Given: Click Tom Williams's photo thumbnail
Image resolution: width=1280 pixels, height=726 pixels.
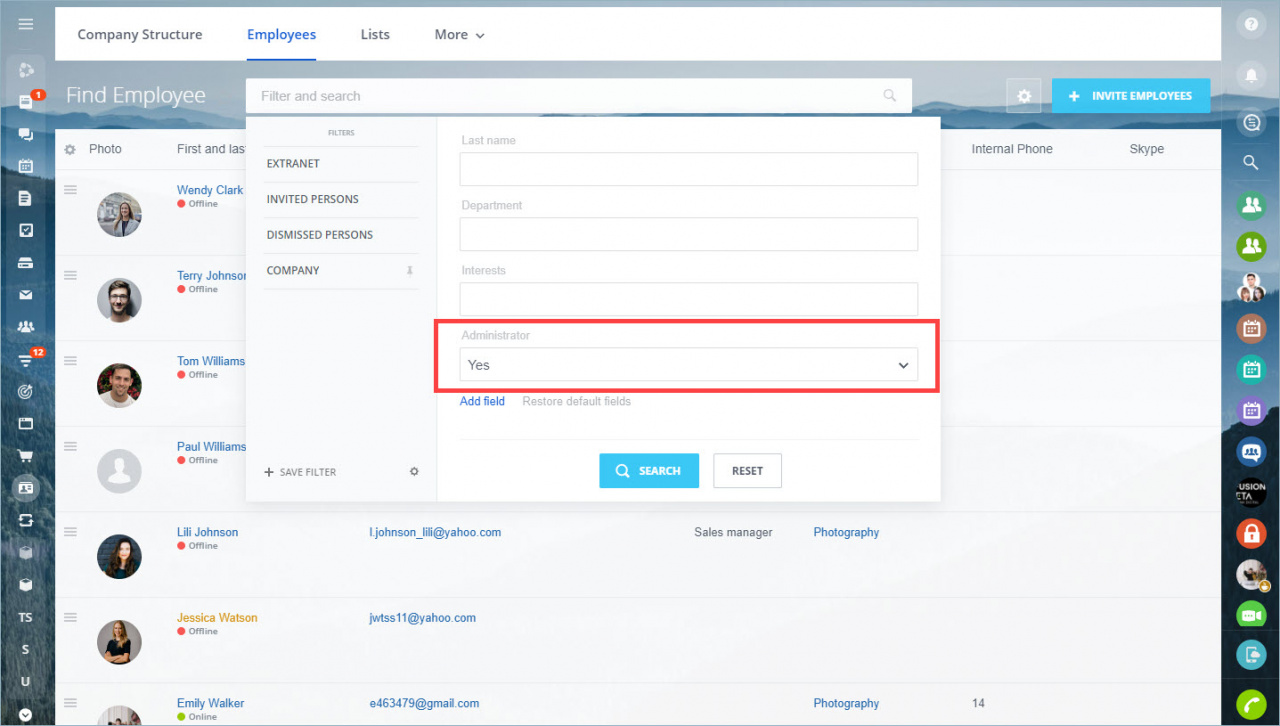Looking at the screenshot, I should [x=119, y=385].
